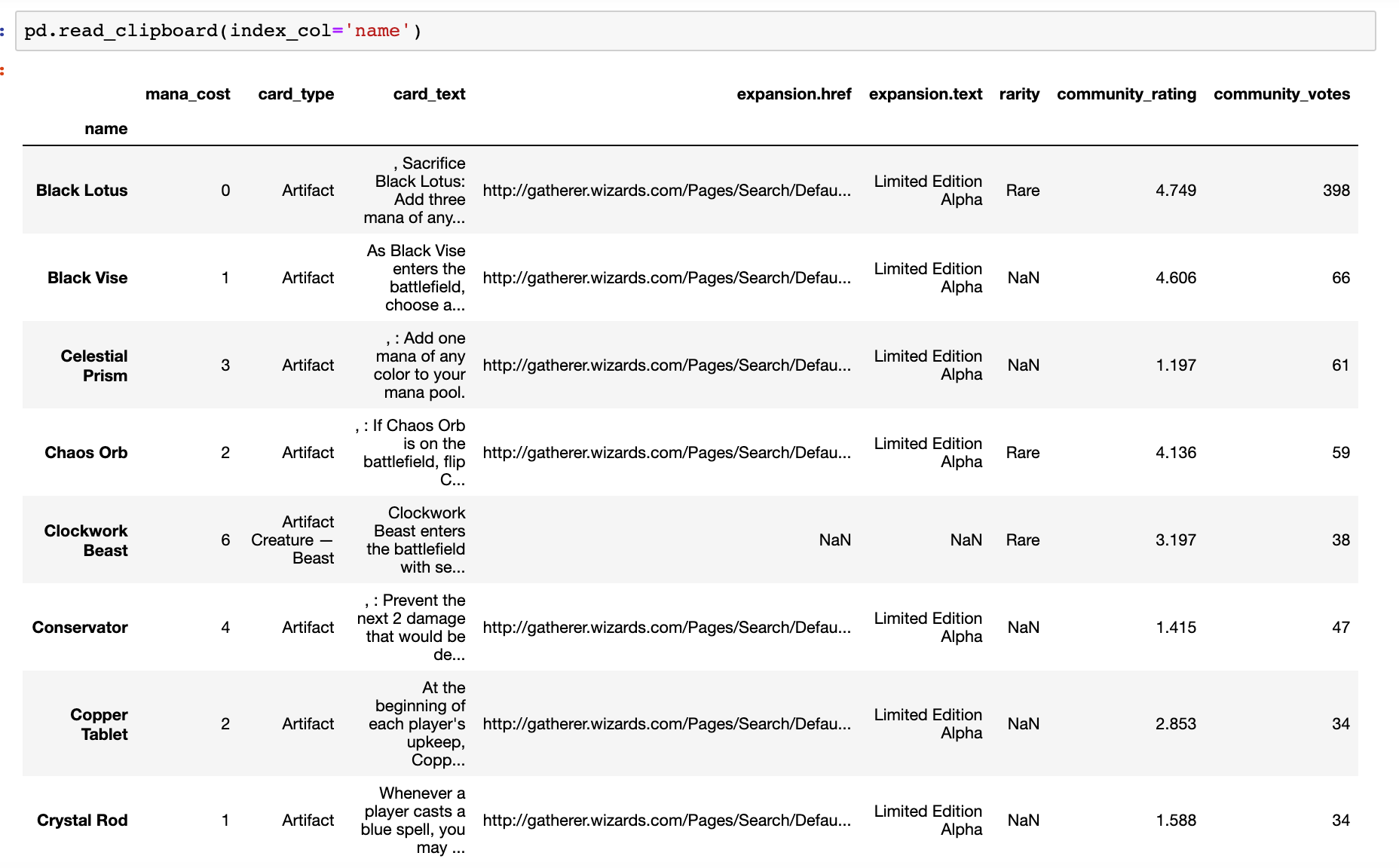Click Chaos Orb votes value 59

1341,453
